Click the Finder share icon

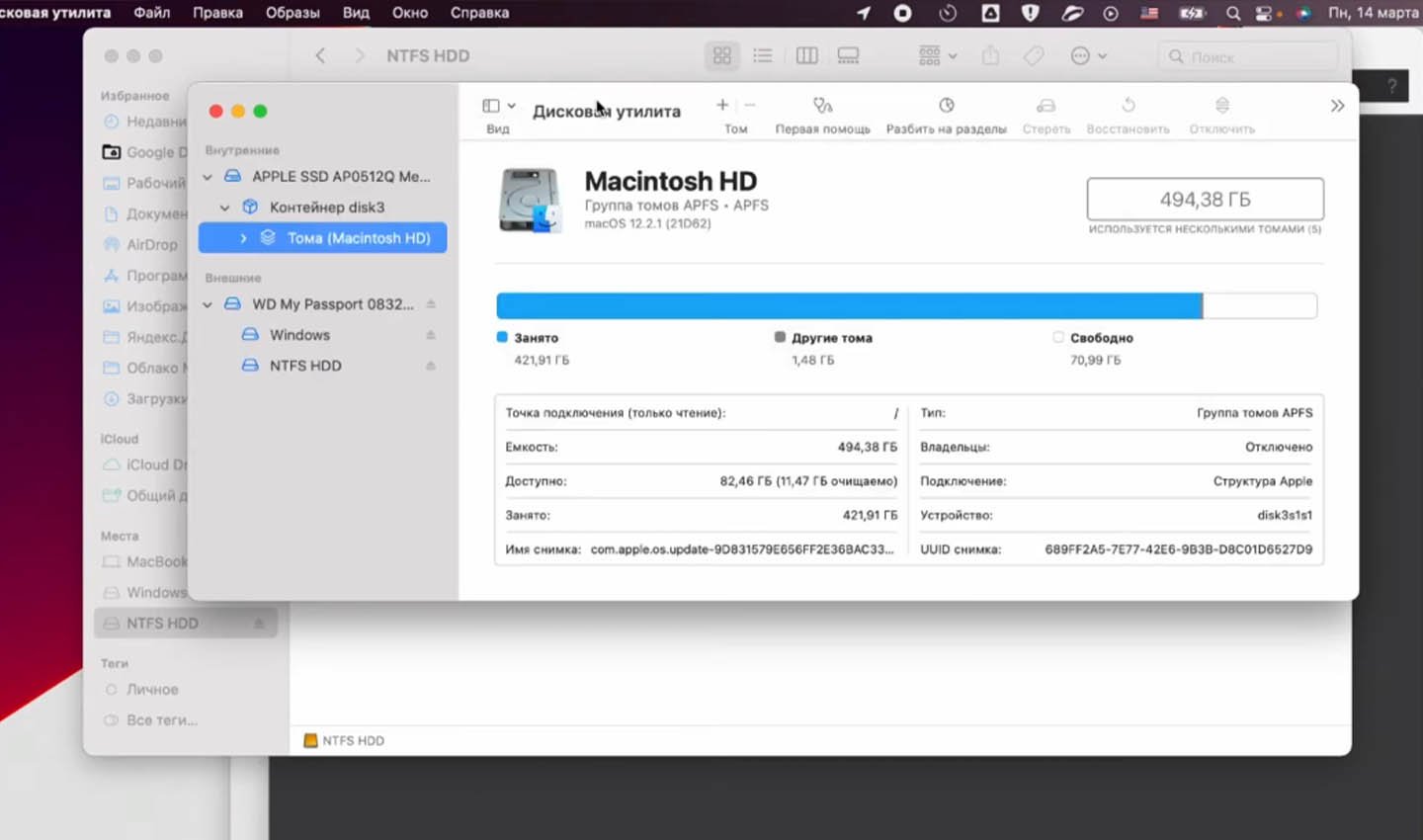pyautogui.click(x=990, y=56)
